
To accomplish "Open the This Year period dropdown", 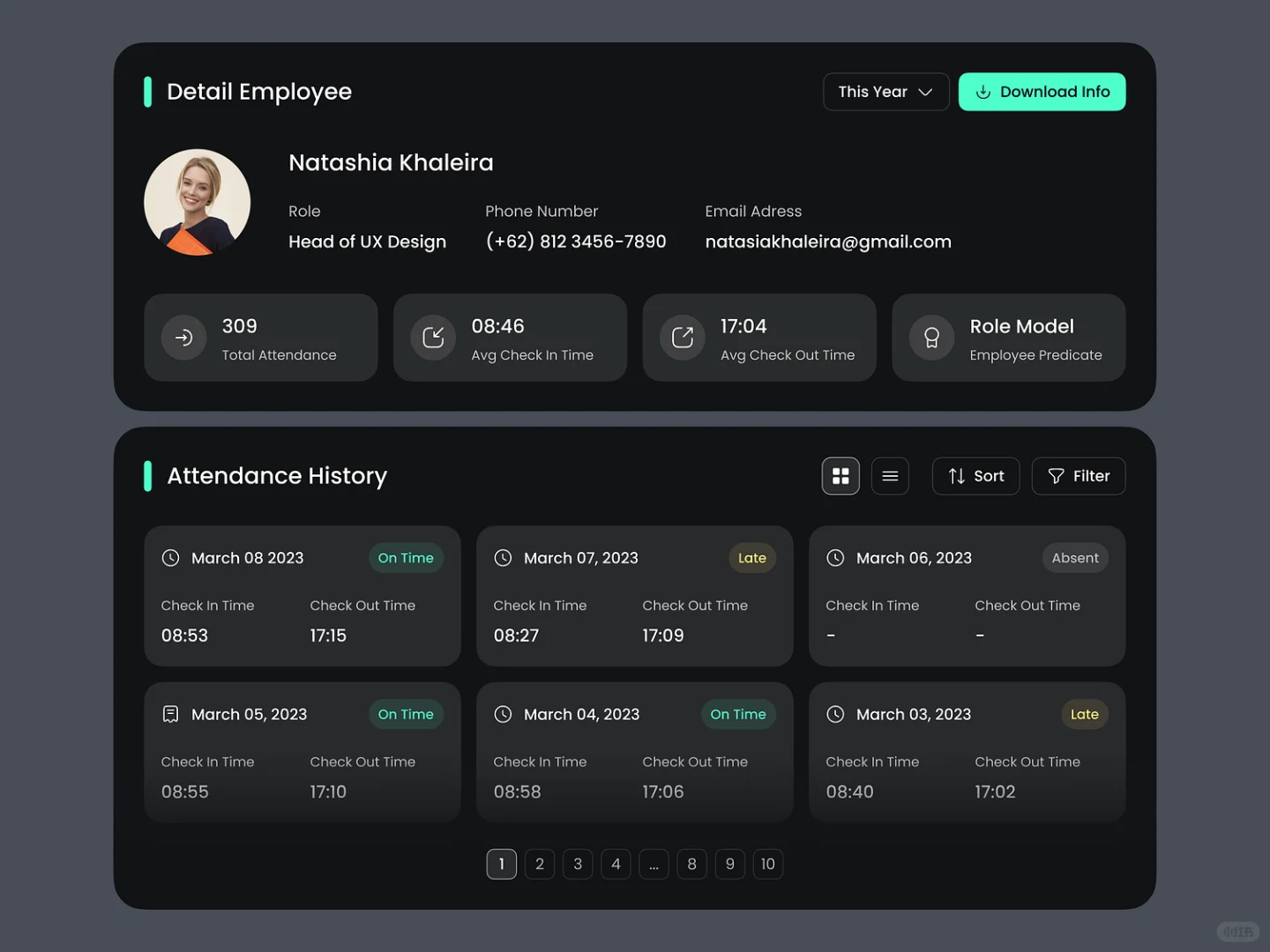I will pos(885,92).
